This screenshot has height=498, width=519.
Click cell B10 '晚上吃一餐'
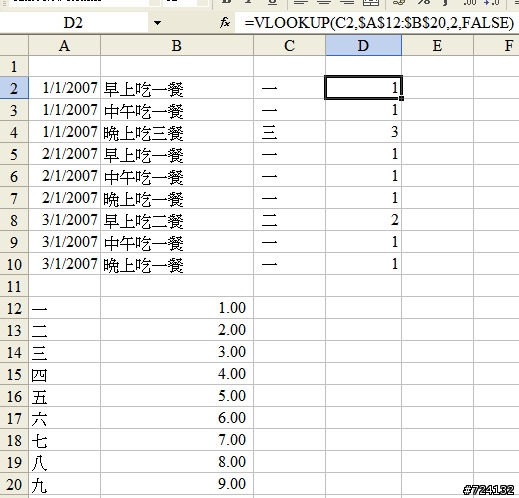click(x=177, y=264)
